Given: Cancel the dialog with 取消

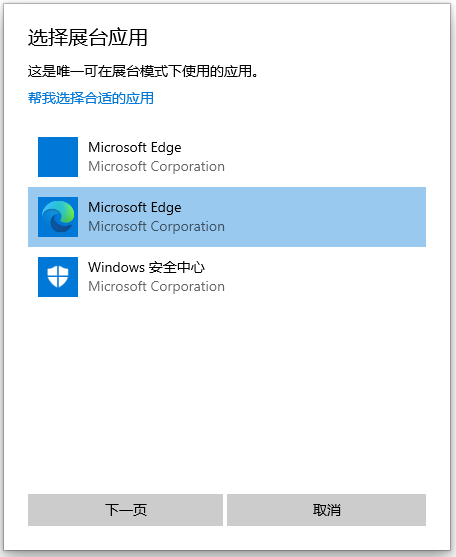Looking at the screenshot, I should pyautogui.click(x=326, y=510).
